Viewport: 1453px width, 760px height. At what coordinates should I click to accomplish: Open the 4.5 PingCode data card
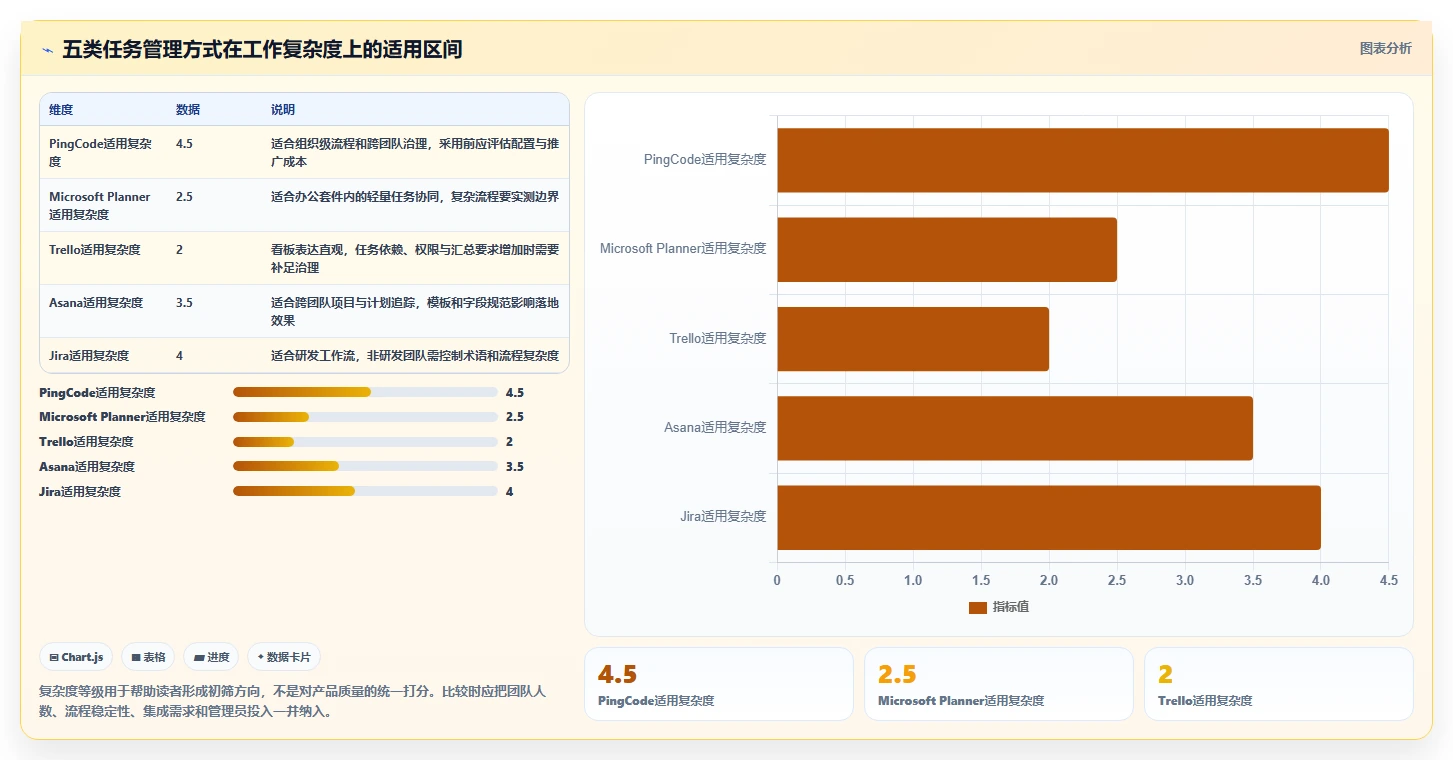(x=719, y=684)
